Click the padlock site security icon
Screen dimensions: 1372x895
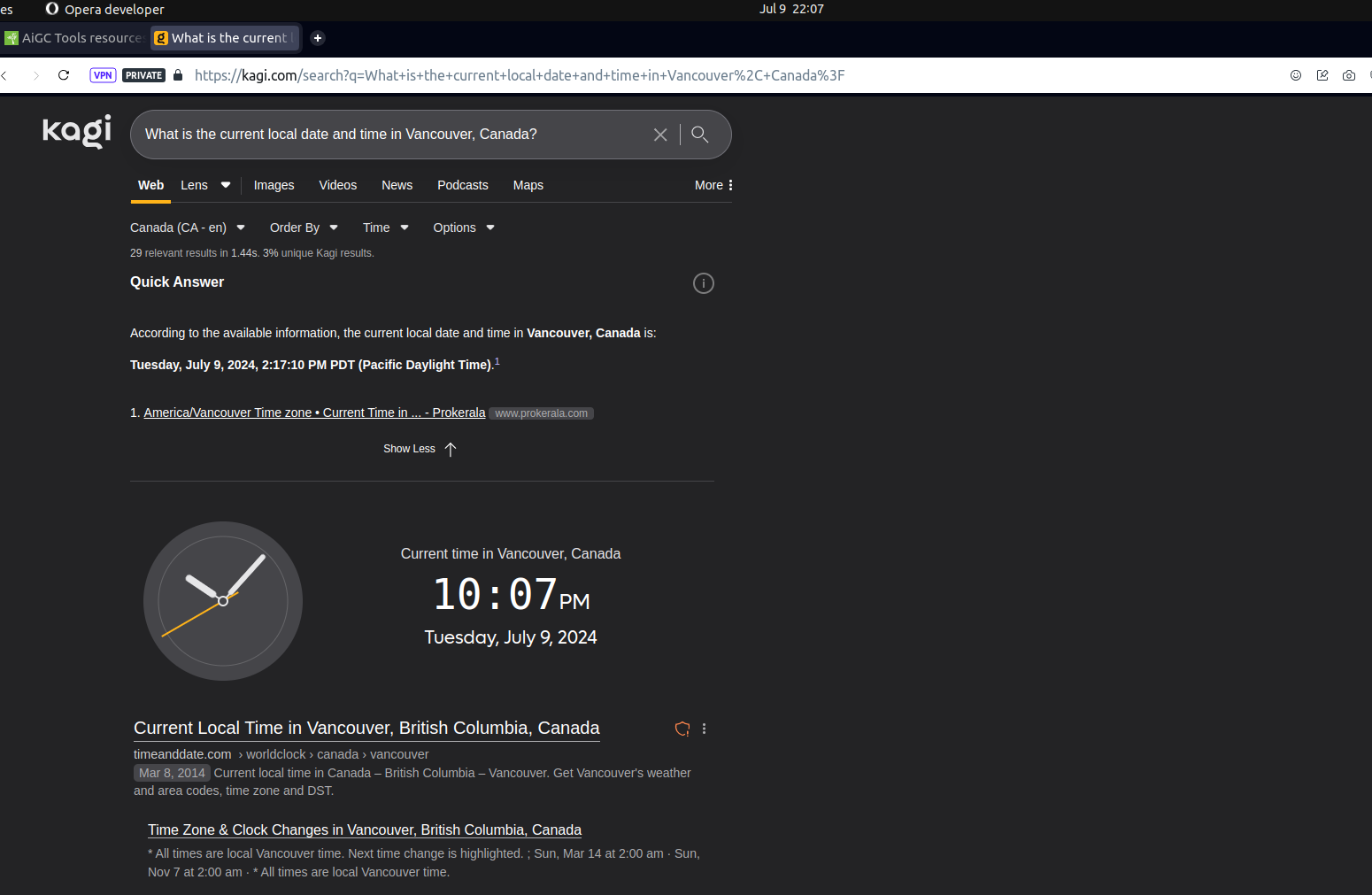(x=178, y=75)
